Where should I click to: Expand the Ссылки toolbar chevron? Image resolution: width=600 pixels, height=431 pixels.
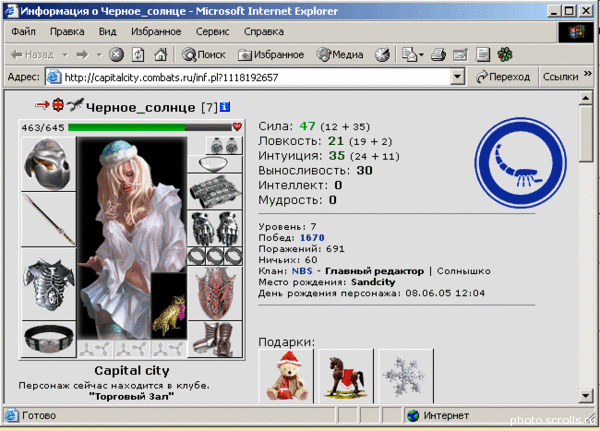point(587,73)
